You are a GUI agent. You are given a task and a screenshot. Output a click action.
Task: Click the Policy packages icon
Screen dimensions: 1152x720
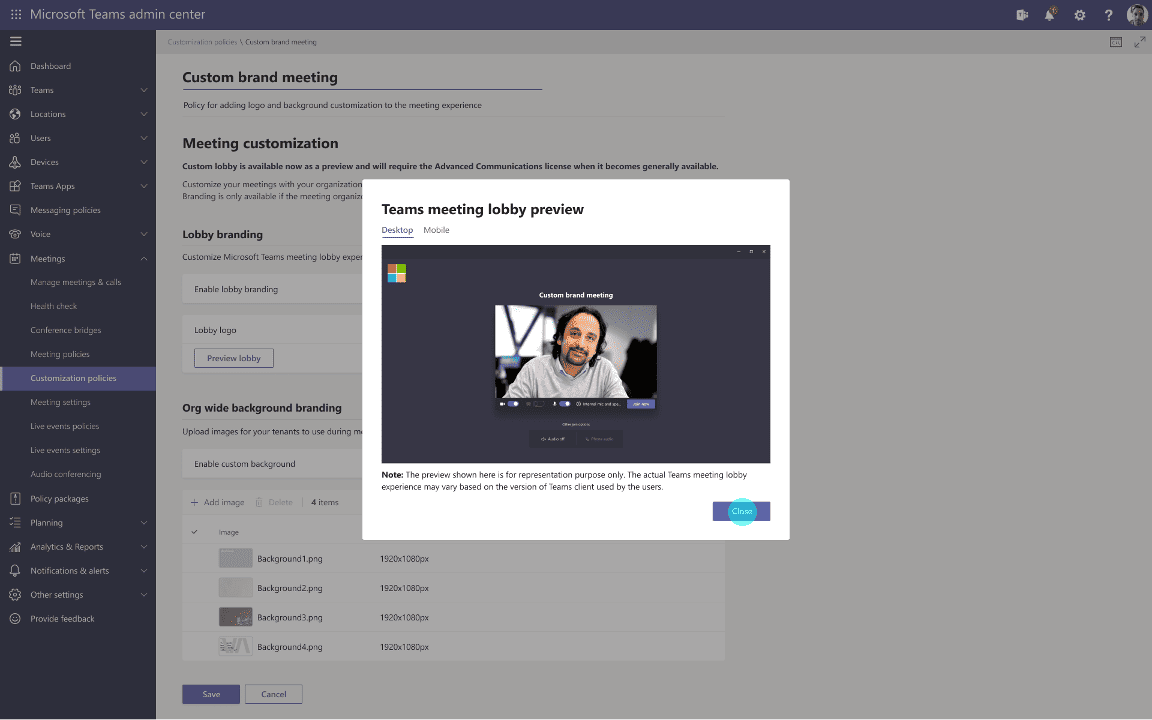click(15, 499)
